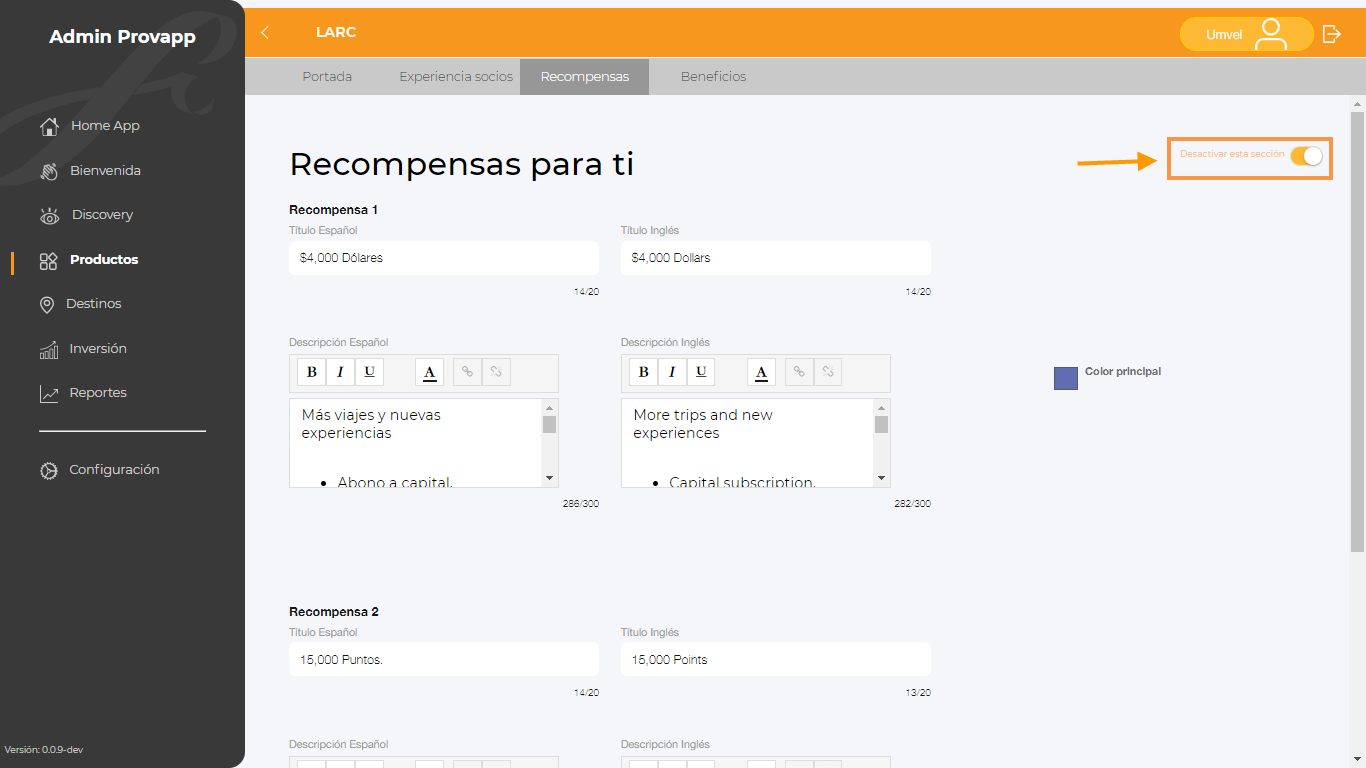Image resolution: width=1366 pixels, height=768 pixels.
Task: Click insert link in Descripción Español editor
Action: 467,372
